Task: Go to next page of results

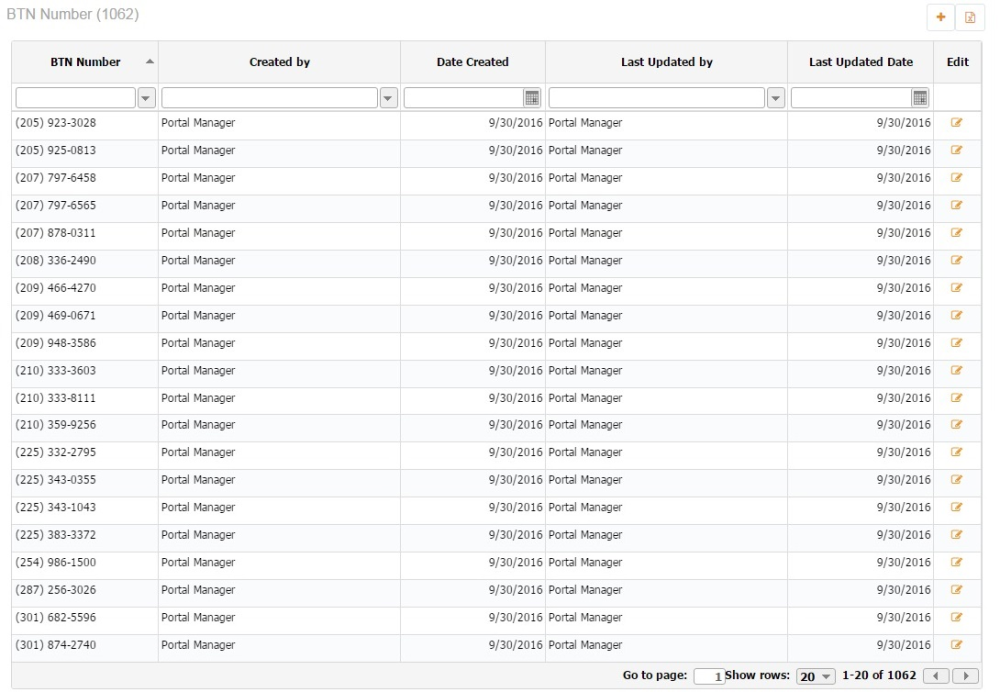Action: pos(965,677)
